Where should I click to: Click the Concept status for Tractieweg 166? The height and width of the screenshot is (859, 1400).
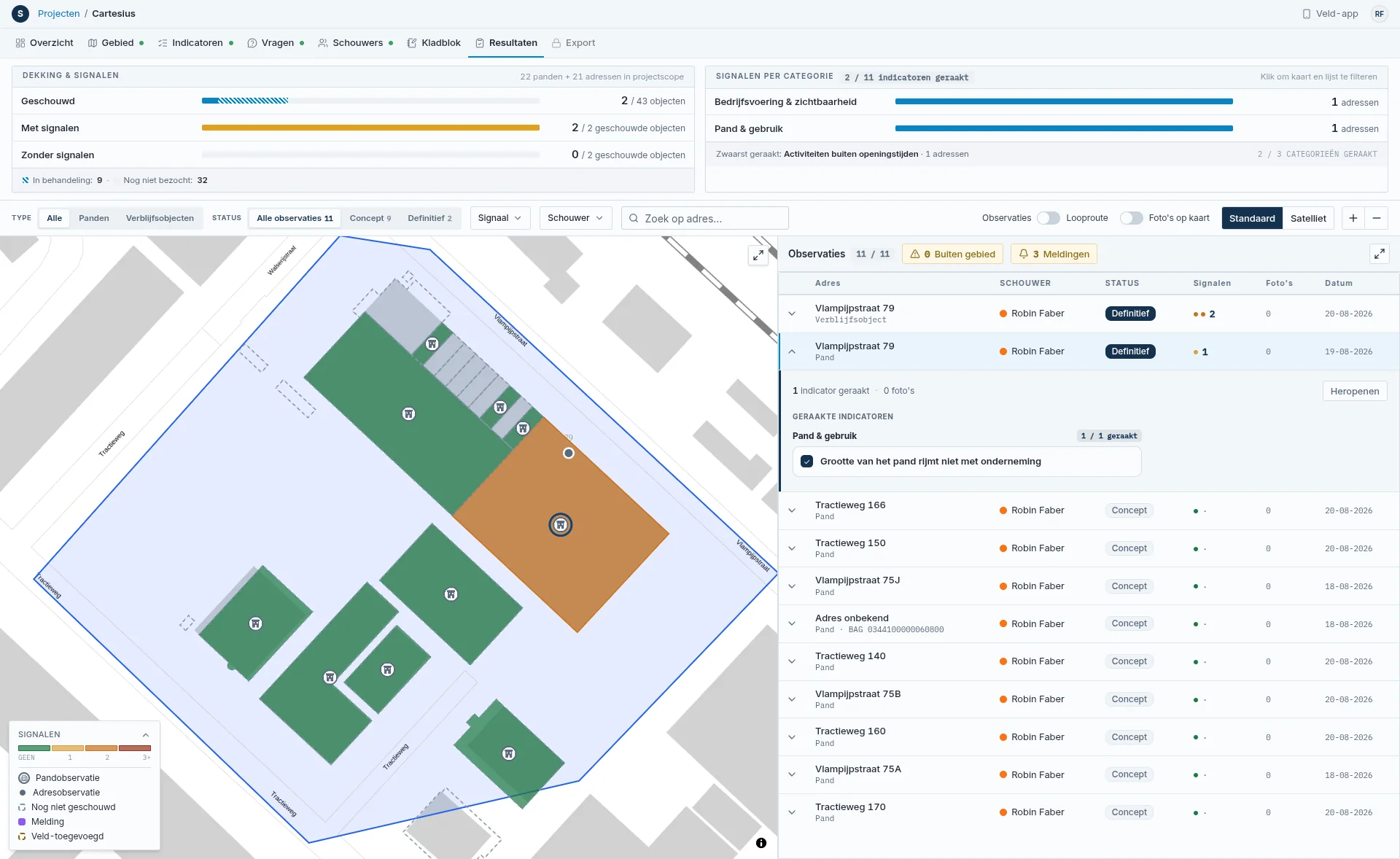pyautogui.click(x=1129, y=510)
